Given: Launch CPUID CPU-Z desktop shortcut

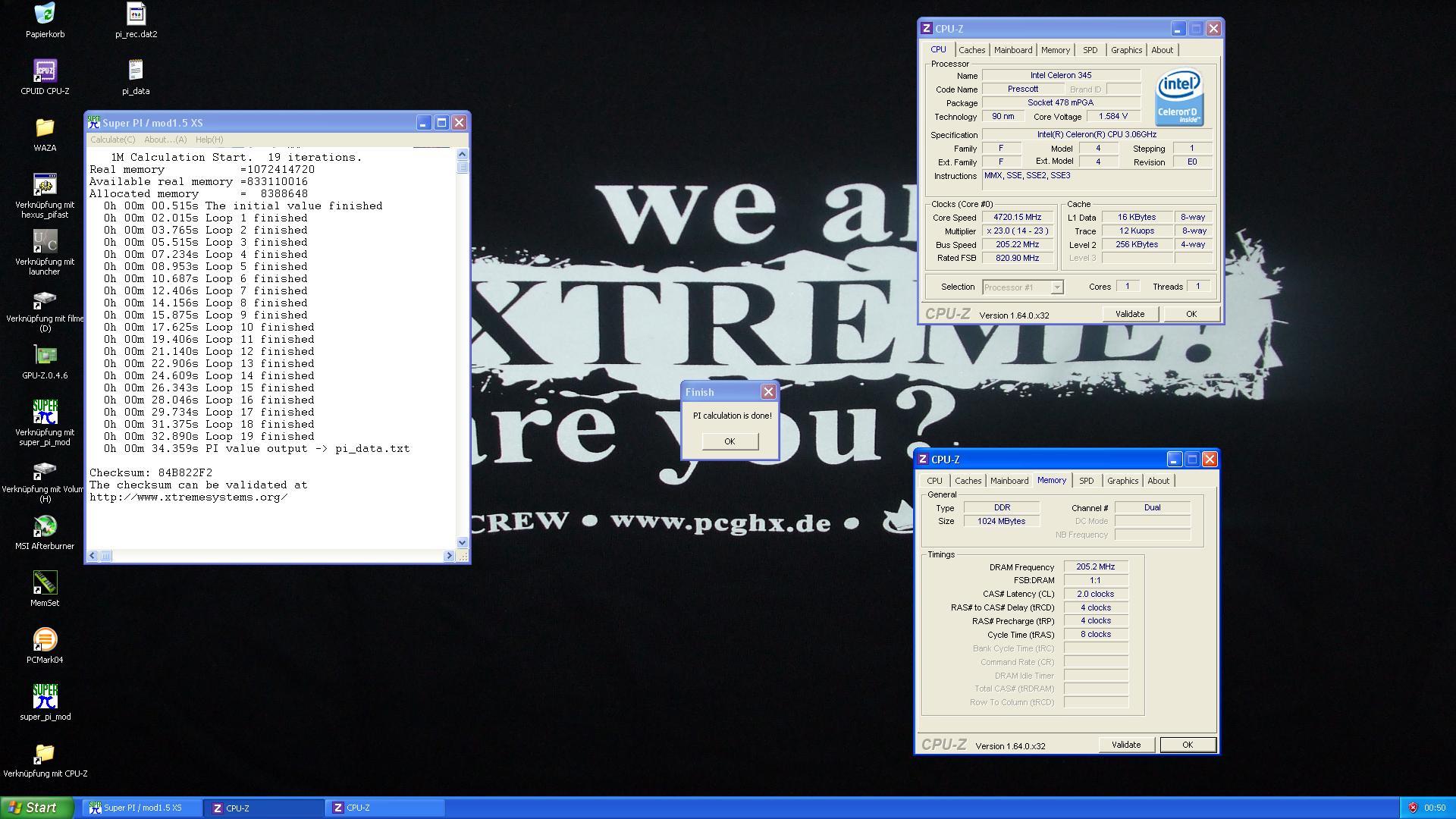Looking at the screenshot, I should click(x=45, y=71).
